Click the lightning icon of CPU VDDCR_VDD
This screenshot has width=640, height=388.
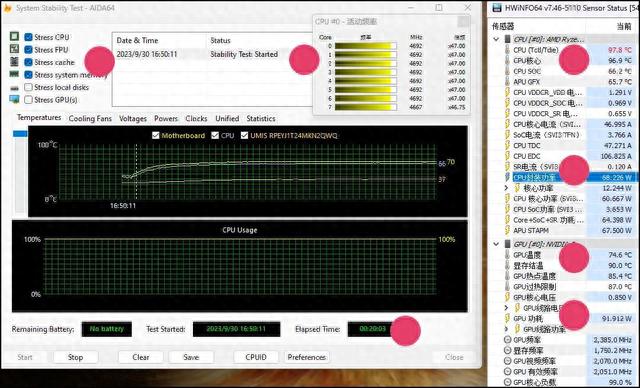pyautogui.click(x=507, y=92)
